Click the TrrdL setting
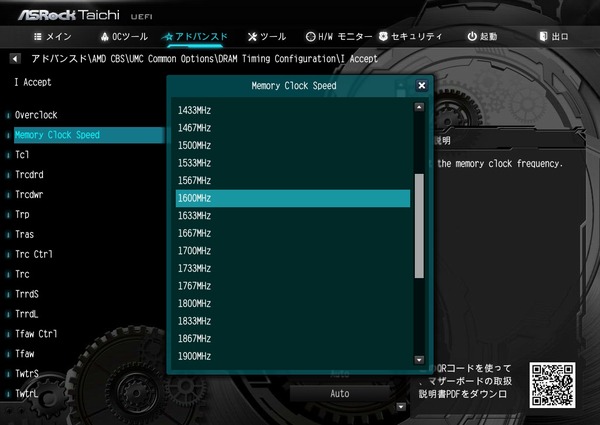 (27, 314)
